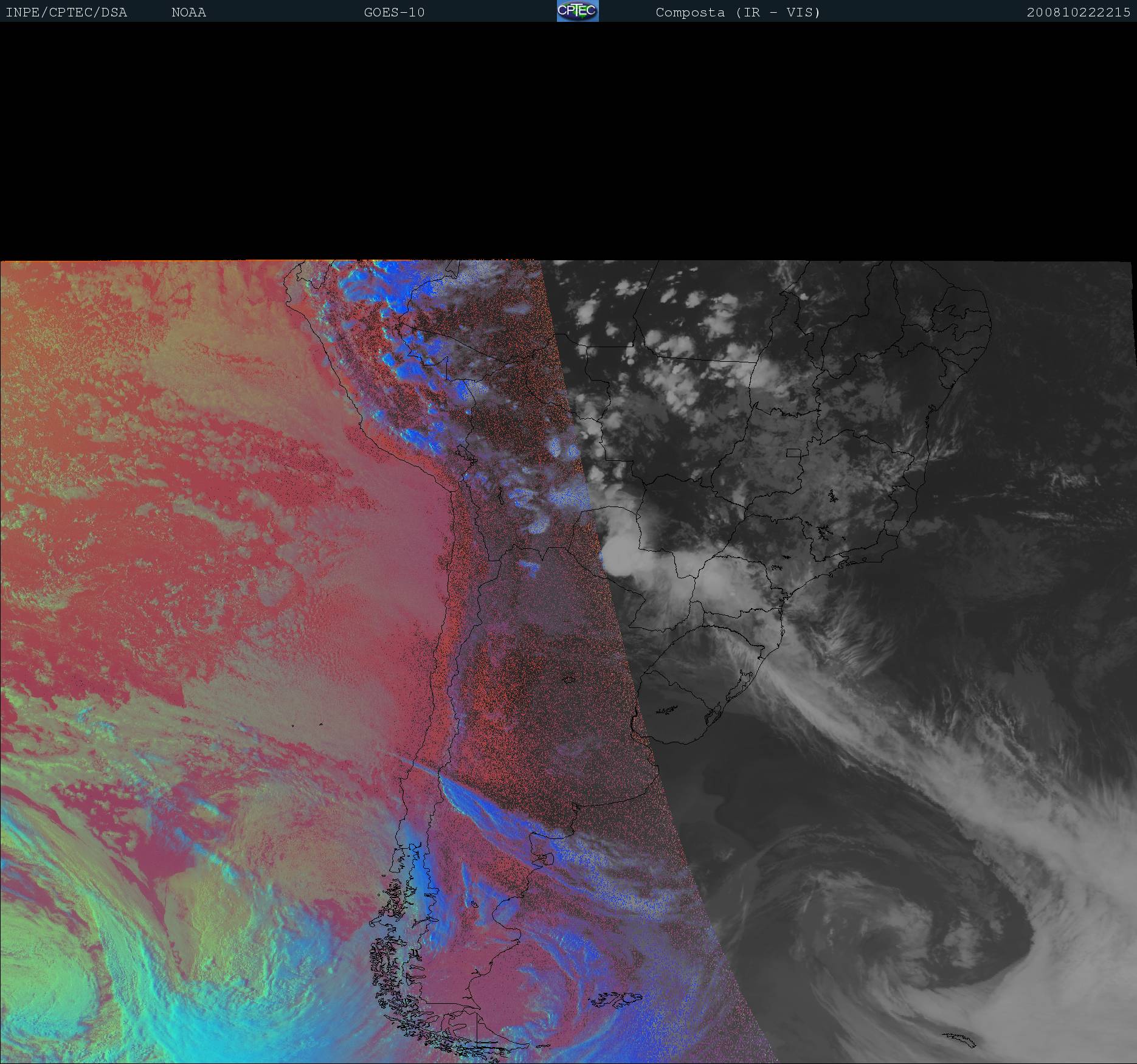Screen dimensions: 1137x1064
Task: Click the Composta (IR - VIS) title
Action: (x=738, y=13)
